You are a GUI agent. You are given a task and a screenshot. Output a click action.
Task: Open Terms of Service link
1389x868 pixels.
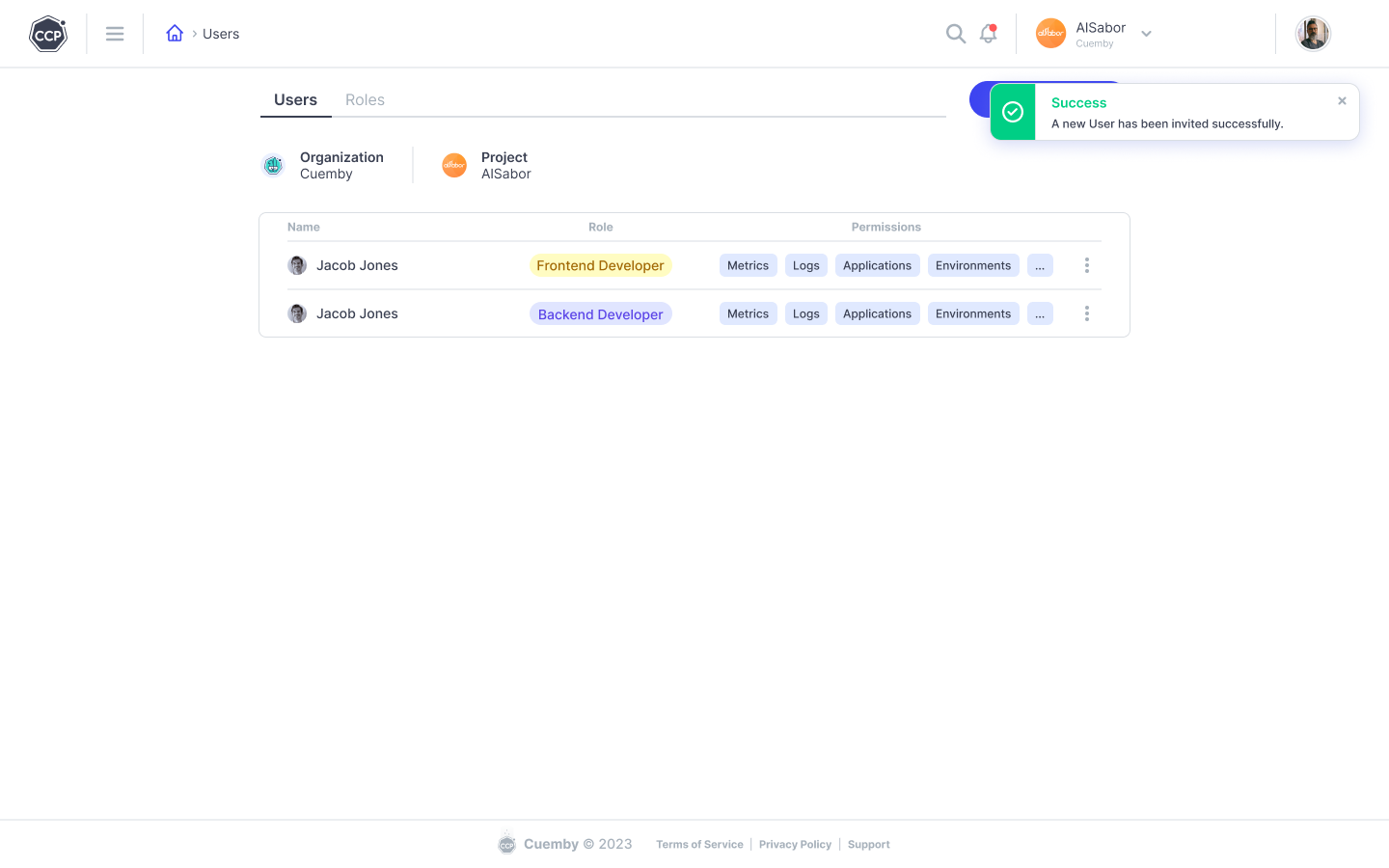(x=699, y=845)
